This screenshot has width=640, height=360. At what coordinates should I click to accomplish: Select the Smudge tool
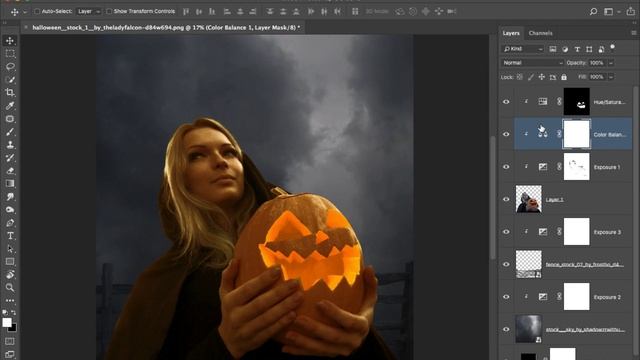coord(10,197)
